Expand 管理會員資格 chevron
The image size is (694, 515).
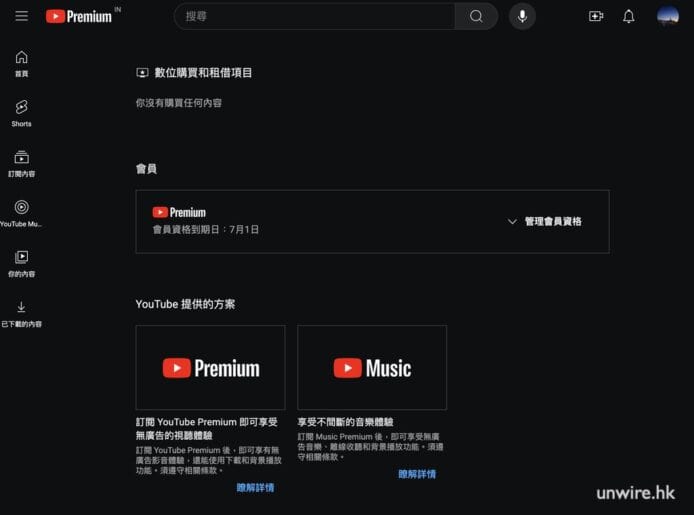(512, 222)
